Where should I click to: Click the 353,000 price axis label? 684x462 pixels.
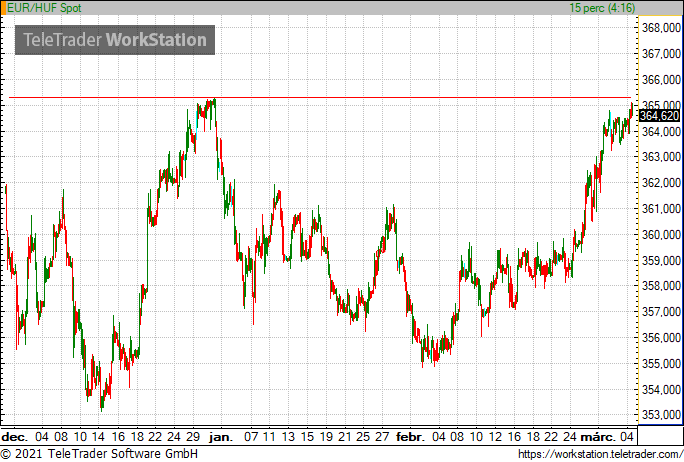pyautogui.click(x=661, y=414)
